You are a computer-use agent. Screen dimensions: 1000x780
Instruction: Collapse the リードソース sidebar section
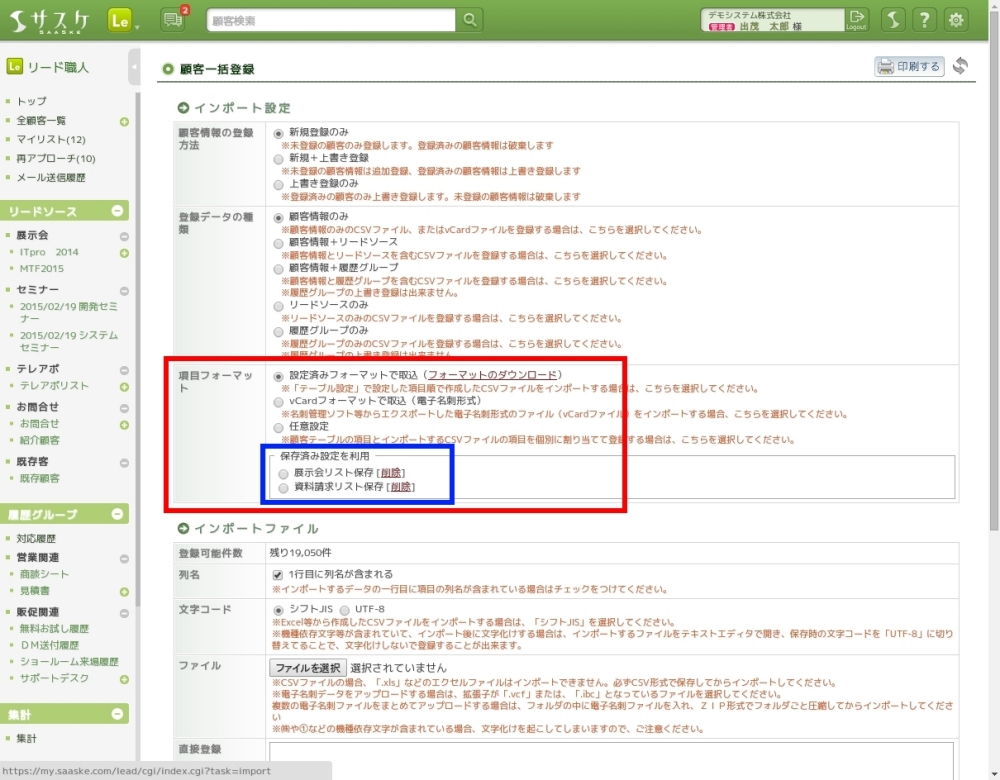pos(118,211)
